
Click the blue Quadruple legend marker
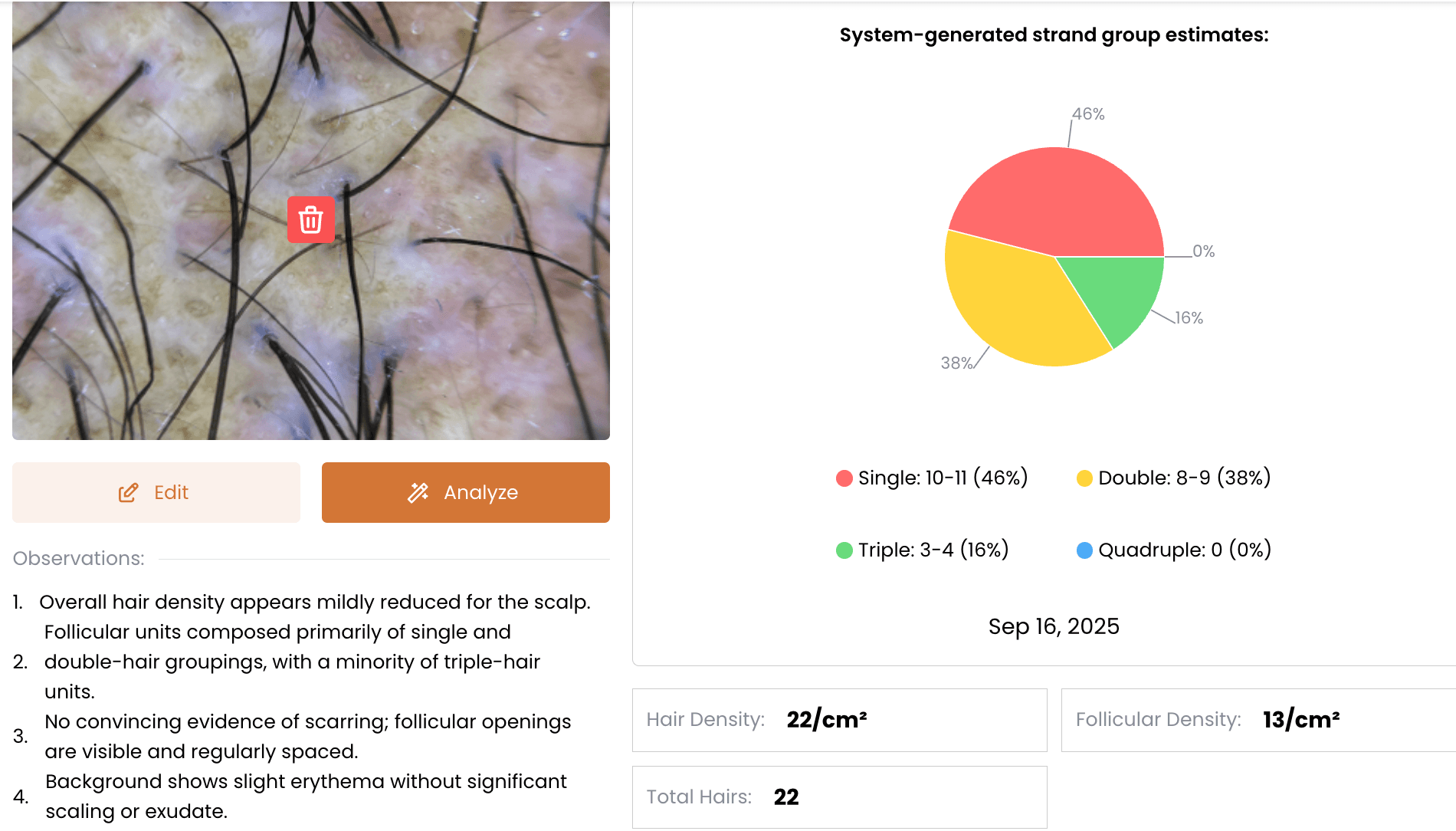click(x=1087, y=550)
